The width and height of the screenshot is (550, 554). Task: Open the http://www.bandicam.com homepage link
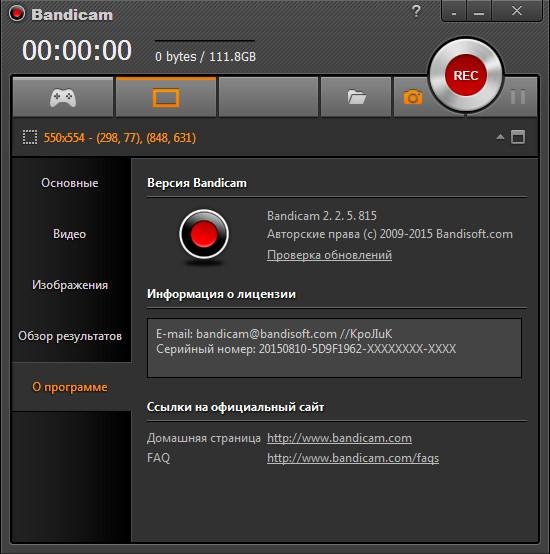[339, 438]
